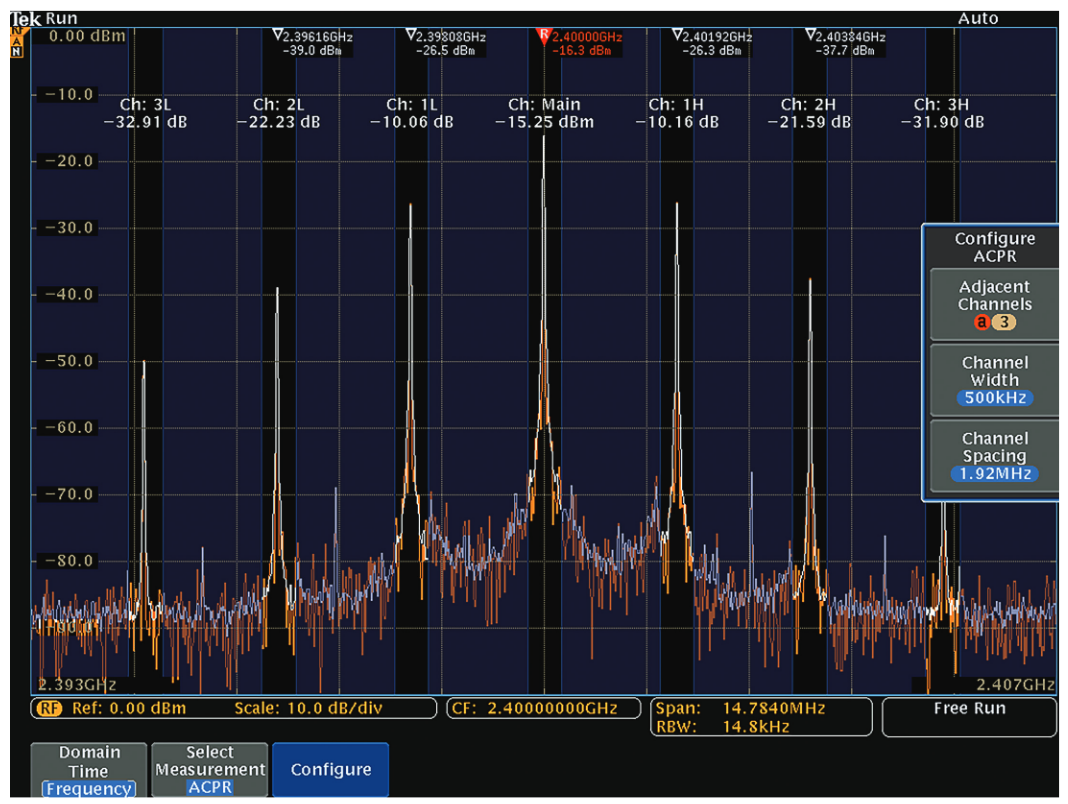Open the Channel Width 500kHz selector
1068x804 pixels.
[x=994, y=397]
